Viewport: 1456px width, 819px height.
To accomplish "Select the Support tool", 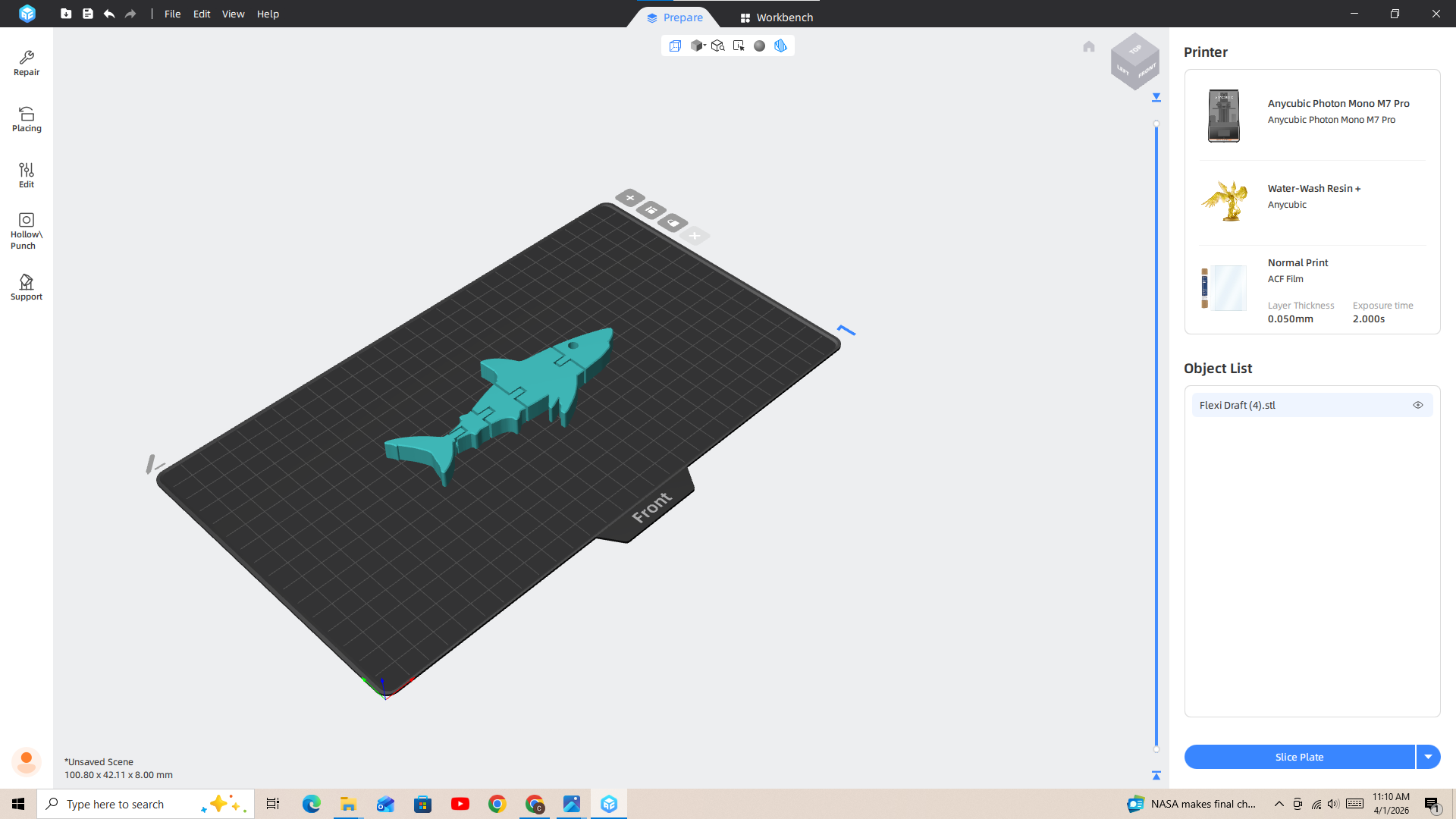I will (x=26, y=287).
